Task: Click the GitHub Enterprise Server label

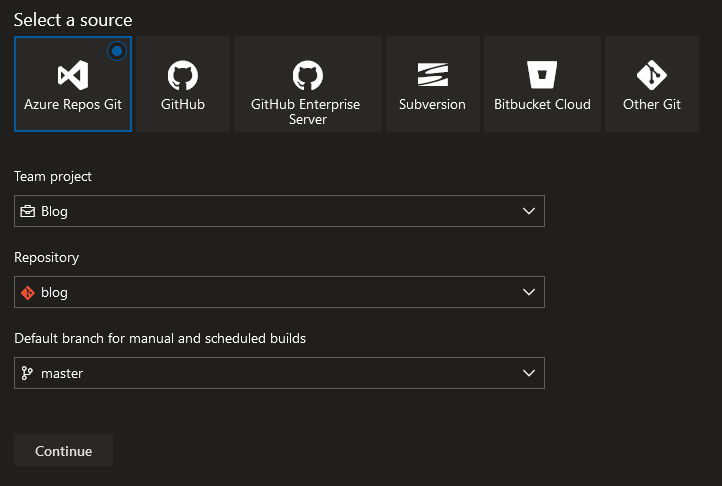Action: pyautogui.click(x=306, y=111)
